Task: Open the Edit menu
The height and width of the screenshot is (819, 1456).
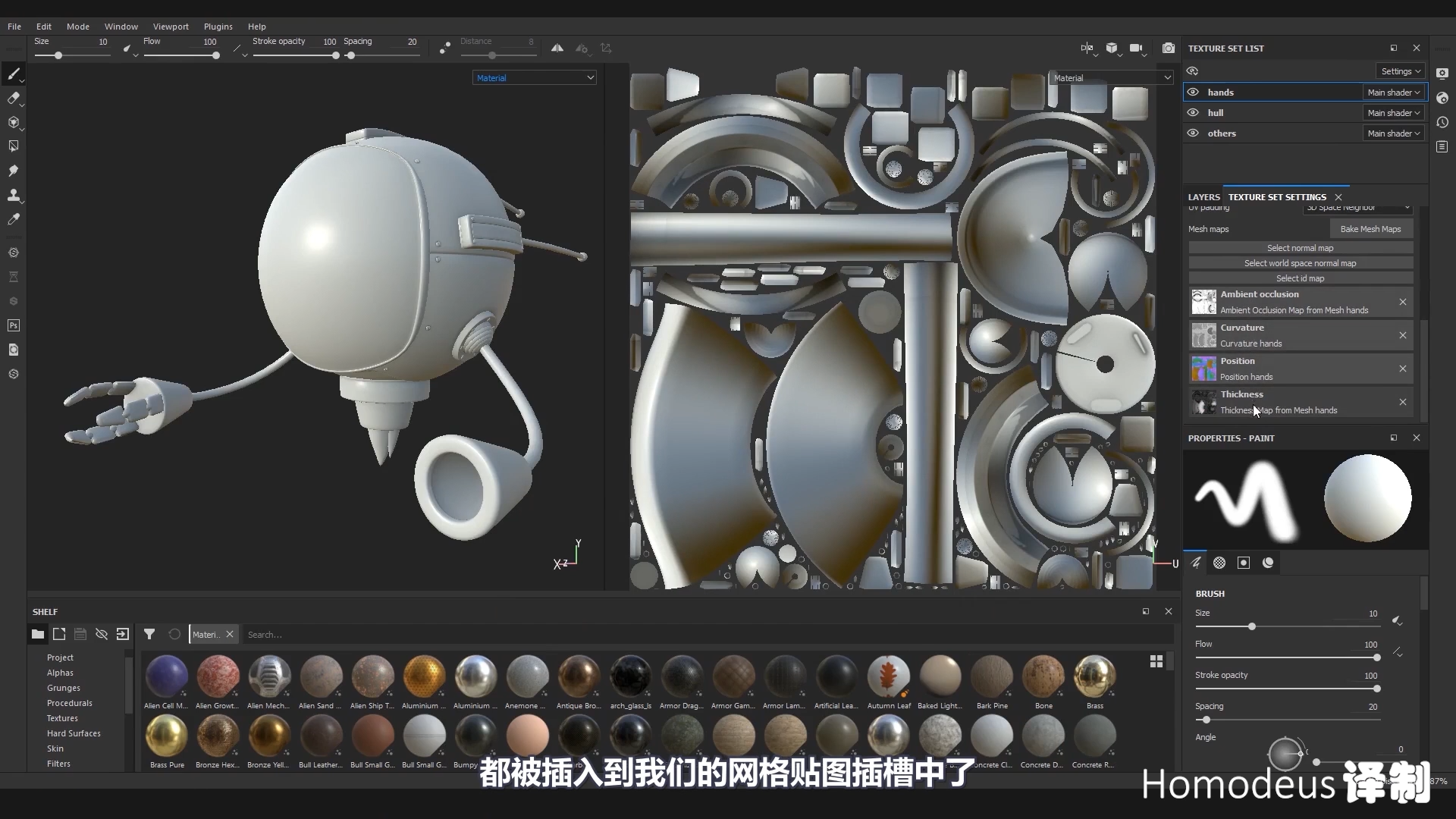Action: [x=44, y=26]
